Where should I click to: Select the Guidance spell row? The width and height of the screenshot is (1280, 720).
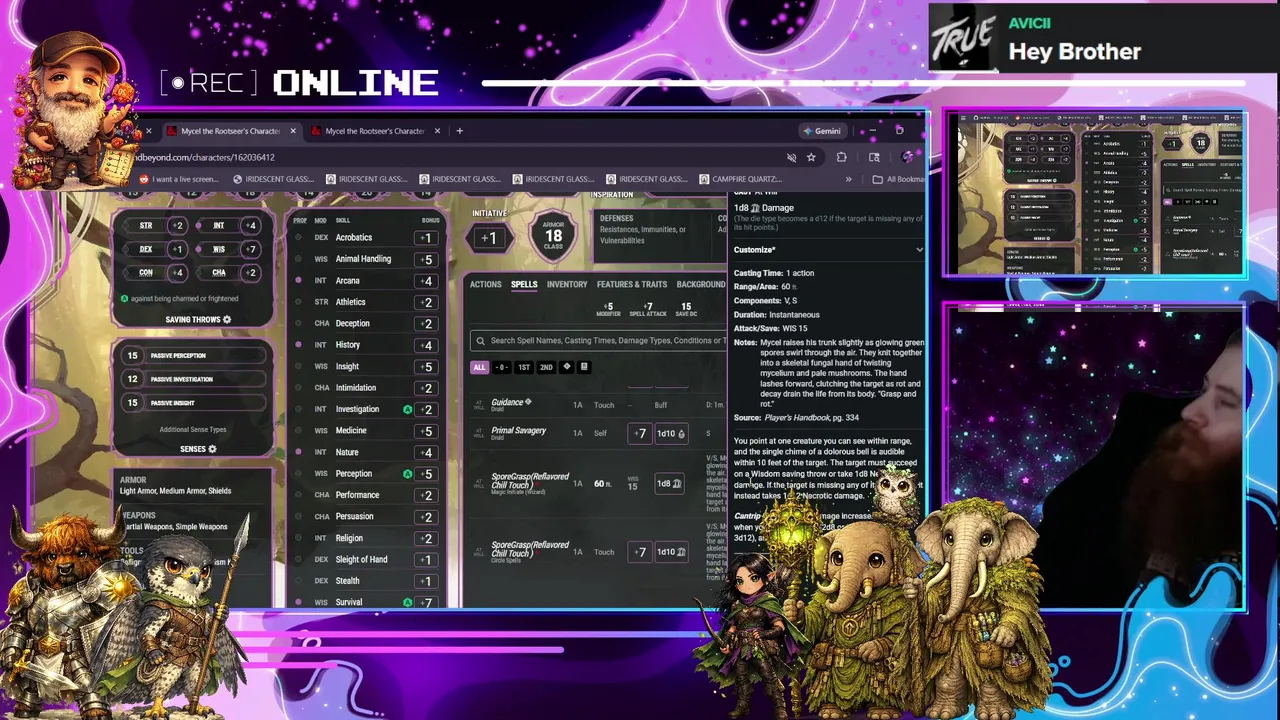coord(598,405)
